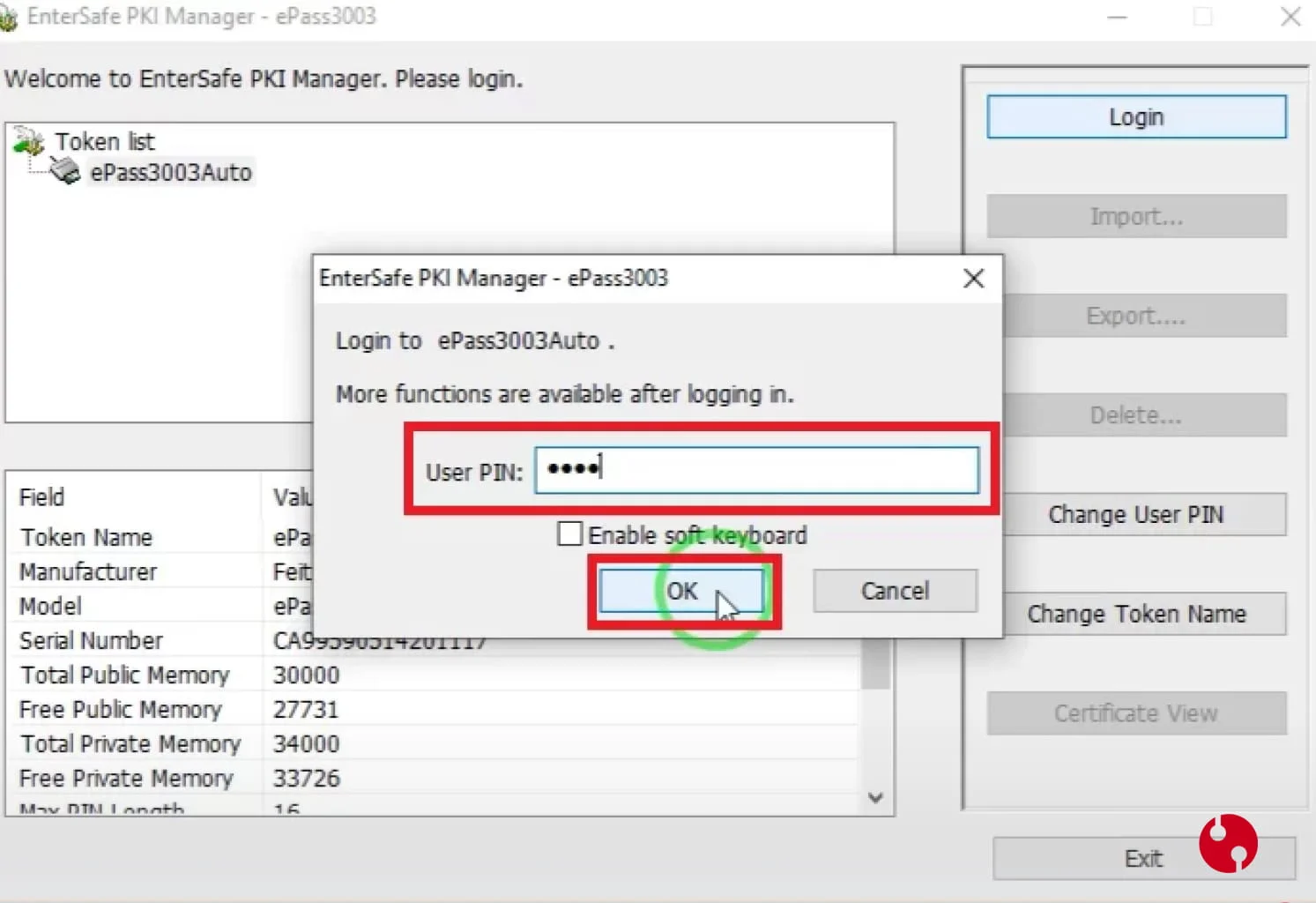Click inside the User PIN field

pos(756,469)
